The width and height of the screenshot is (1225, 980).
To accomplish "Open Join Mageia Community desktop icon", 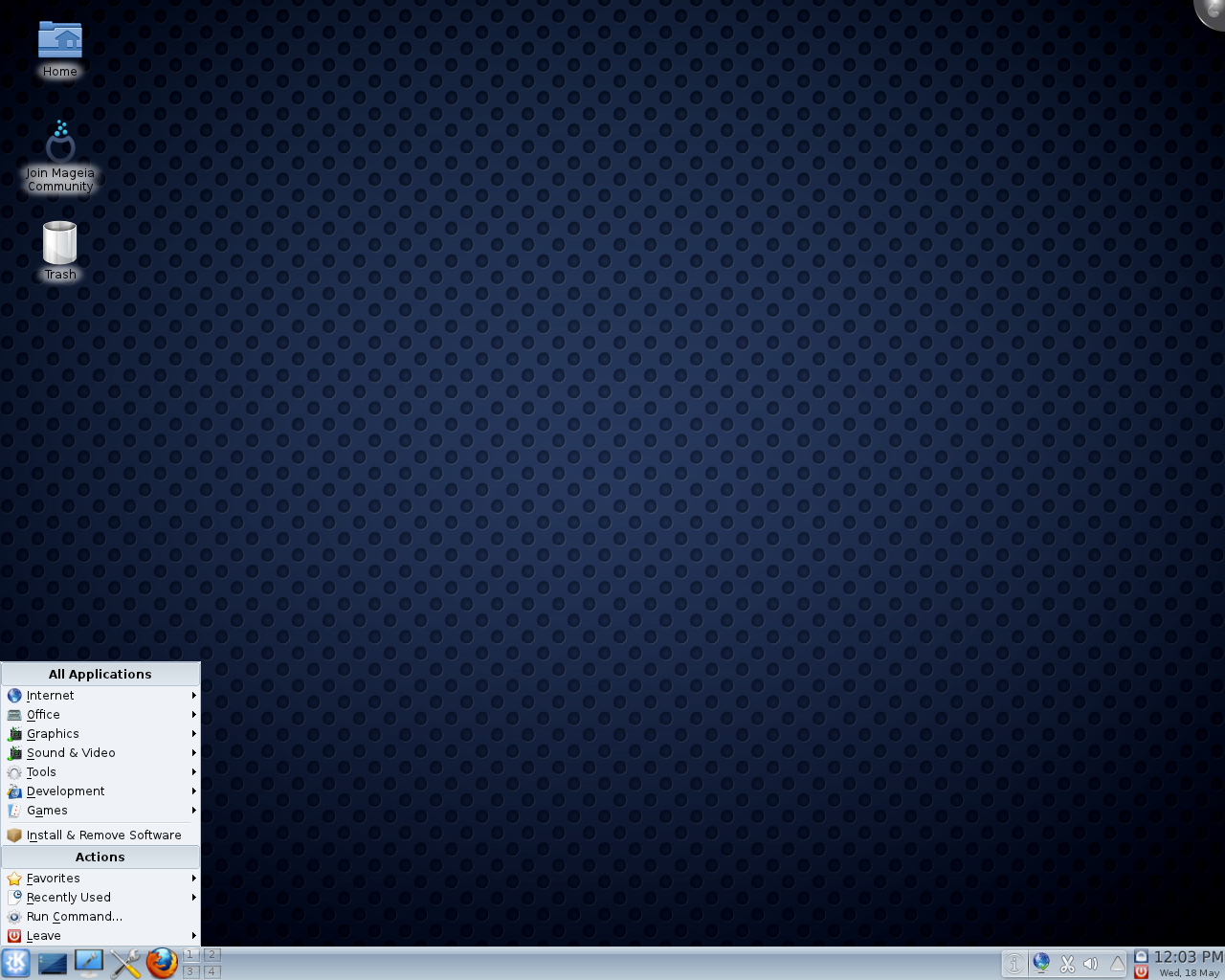I will [x=60, y=156].
